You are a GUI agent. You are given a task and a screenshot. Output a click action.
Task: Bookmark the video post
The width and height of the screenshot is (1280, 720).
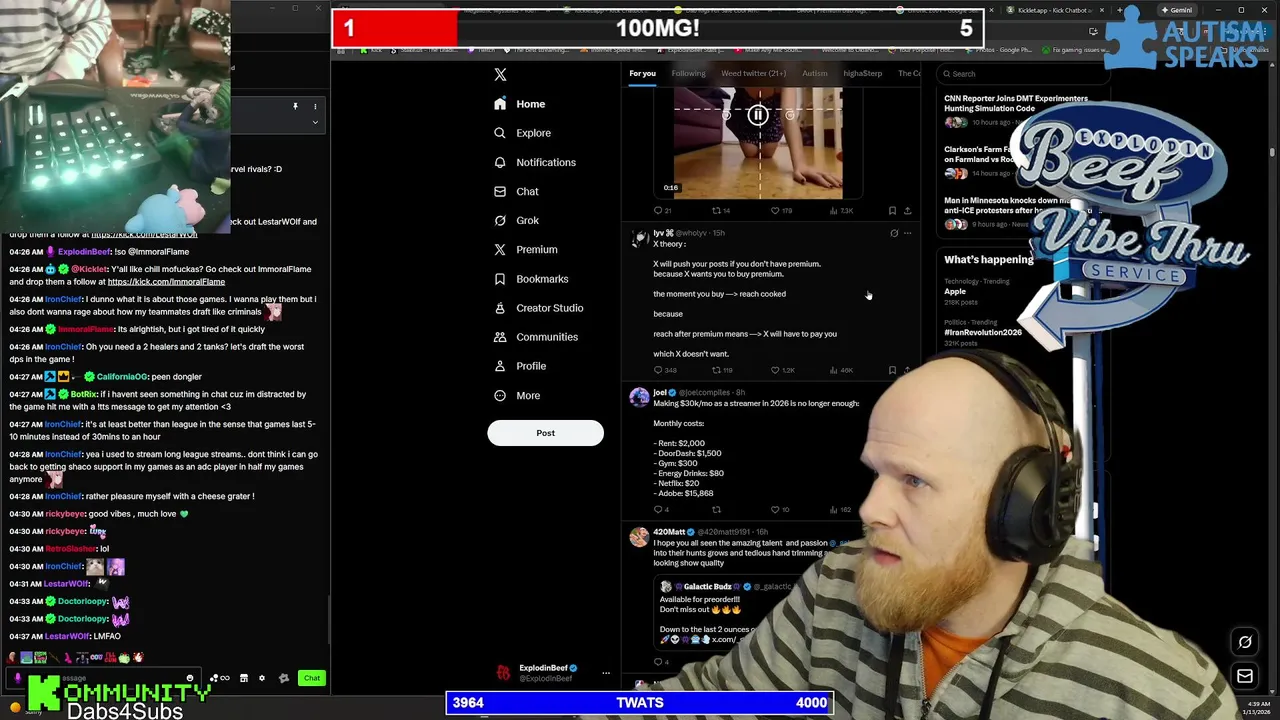point(892,211)
